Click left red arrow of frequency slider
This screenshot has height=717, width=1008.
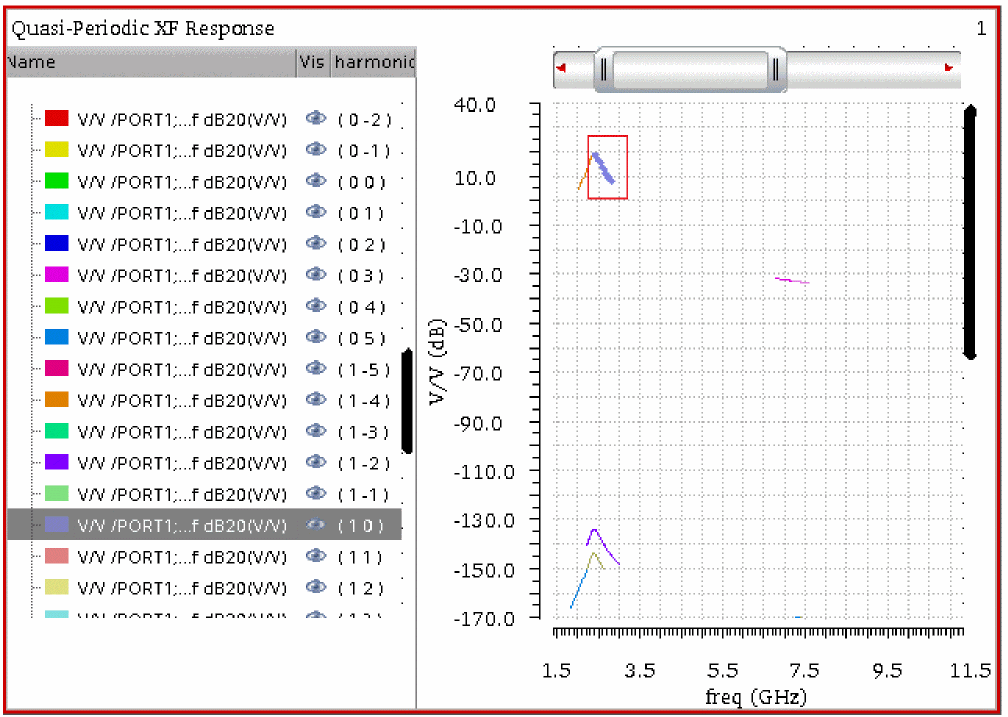561,68
